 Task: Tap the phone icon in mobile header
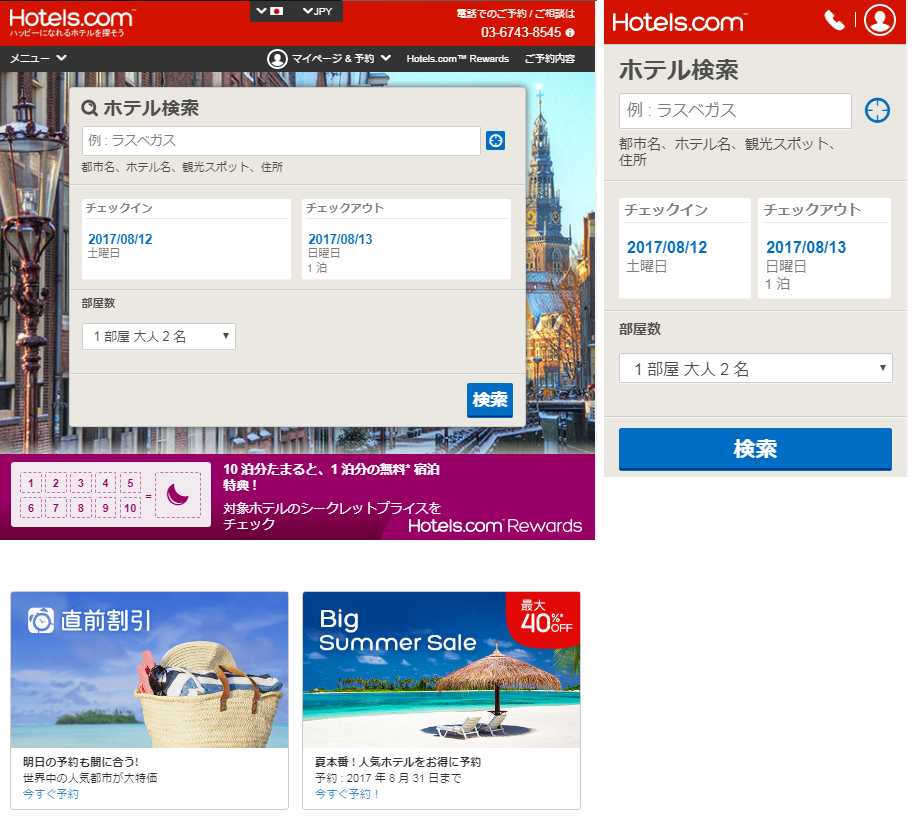[x=834, y=20]
